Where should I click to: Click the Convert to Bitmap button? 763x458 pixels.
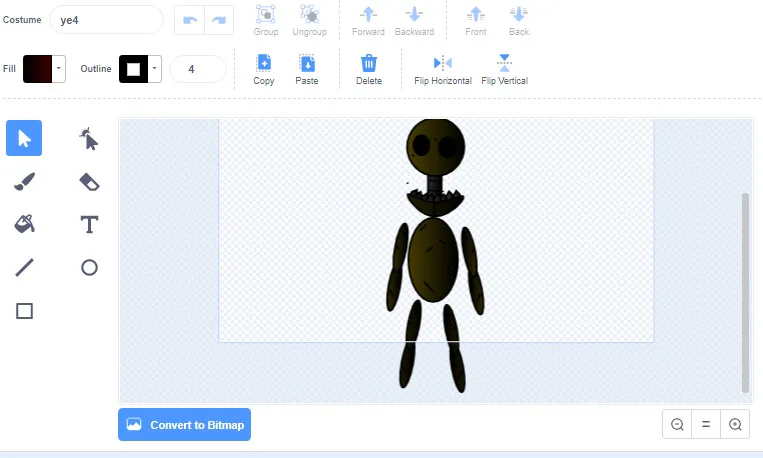pos(184,424)
